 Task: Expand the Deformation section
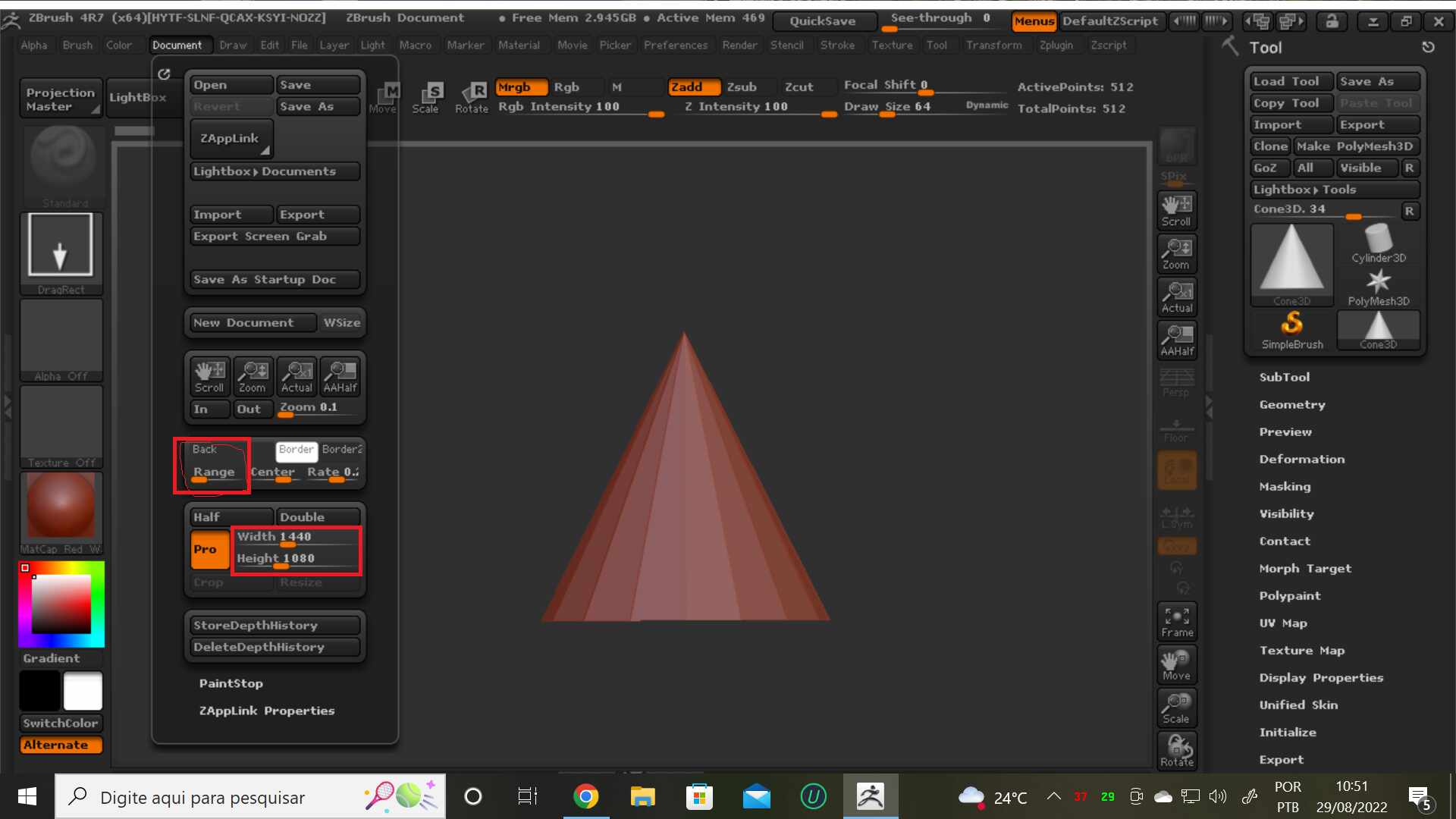1302,459
